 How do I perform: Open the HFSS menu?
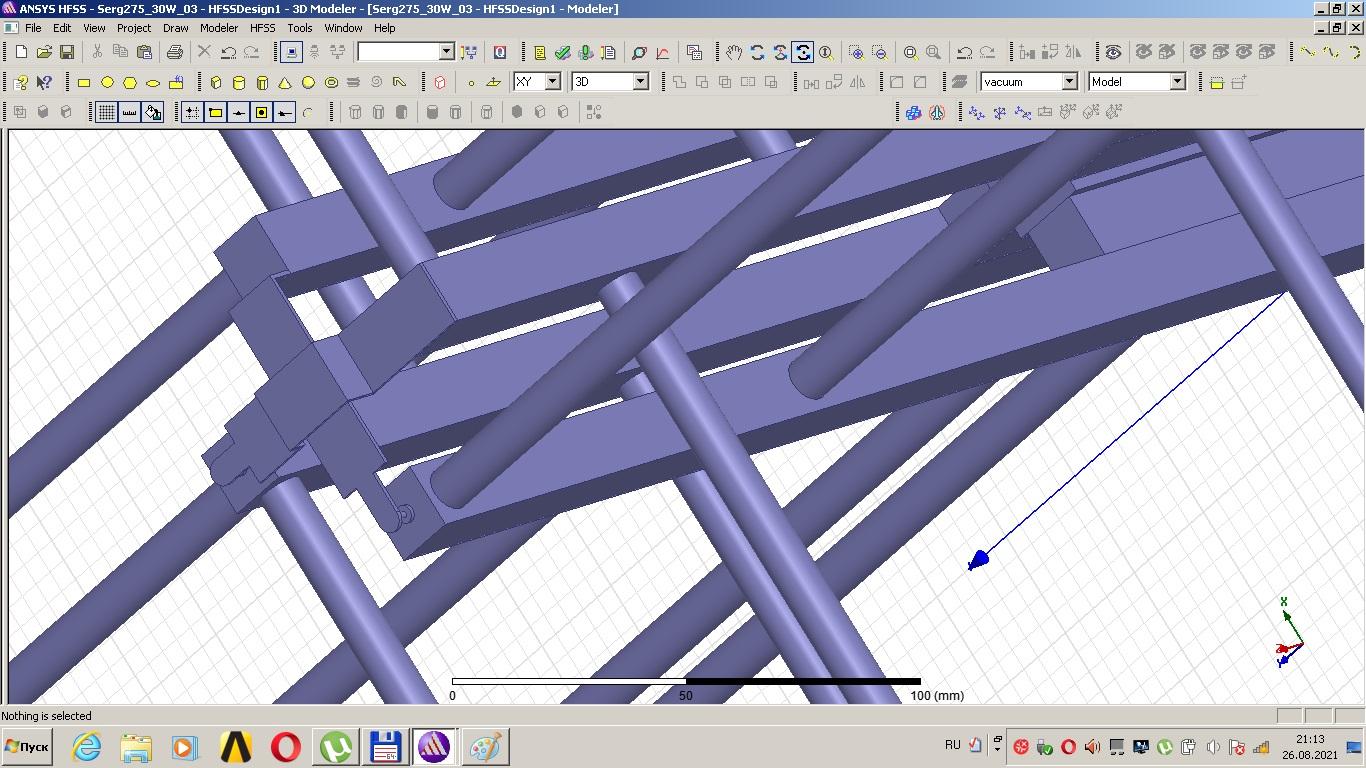[x=262, y=28]
